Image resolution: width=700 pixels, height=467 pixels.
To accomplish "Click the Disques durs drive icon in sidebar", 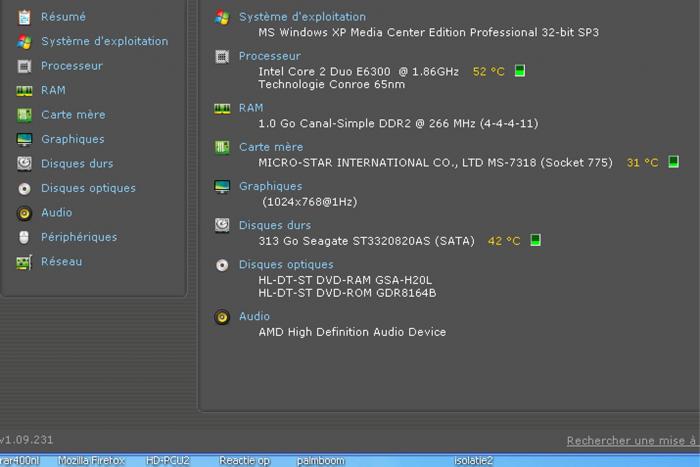I will pyautogui.click(x=25, y=164).
